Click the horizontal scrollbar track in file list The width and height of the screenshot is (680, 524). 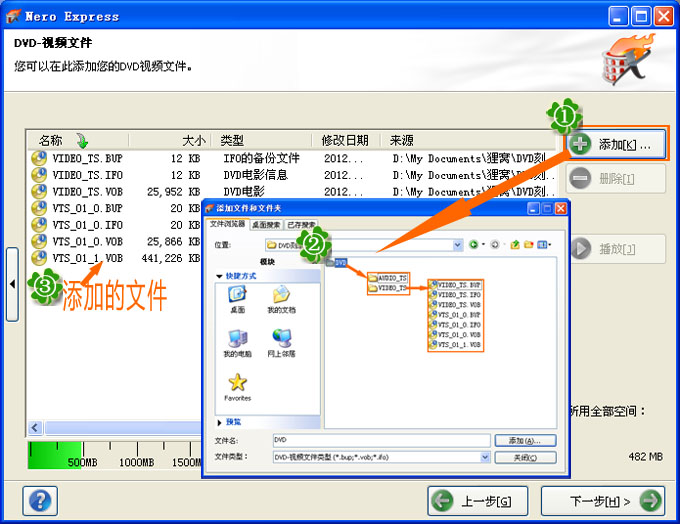[x=123, y=428]
